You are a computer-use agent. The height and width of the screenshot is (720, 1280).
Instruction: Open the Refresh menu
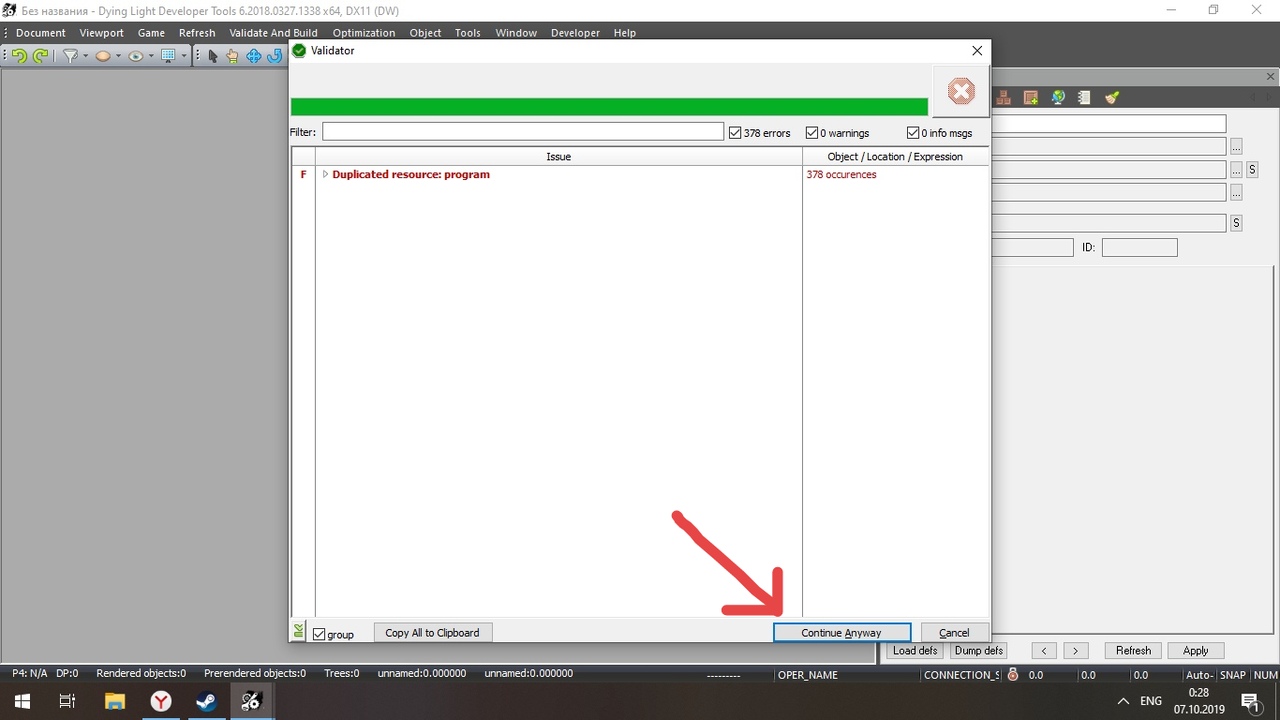[197, 33]
